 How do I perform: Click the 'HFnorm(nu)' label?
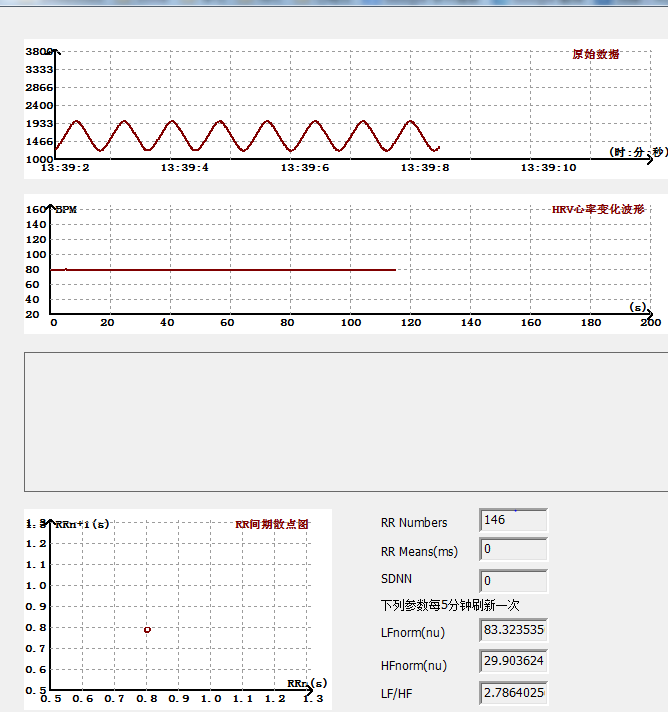[414, 666]
